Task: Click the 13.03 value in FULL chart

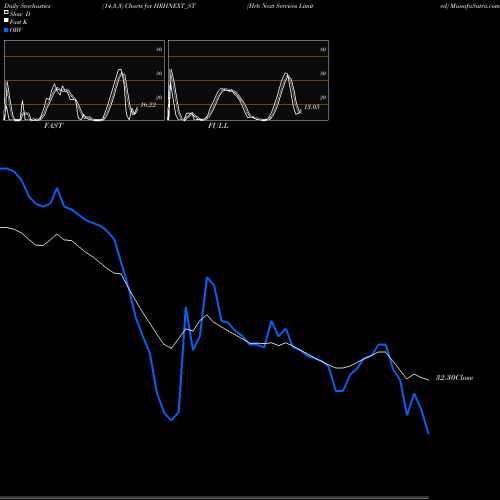Action: (x=312, y=107)
